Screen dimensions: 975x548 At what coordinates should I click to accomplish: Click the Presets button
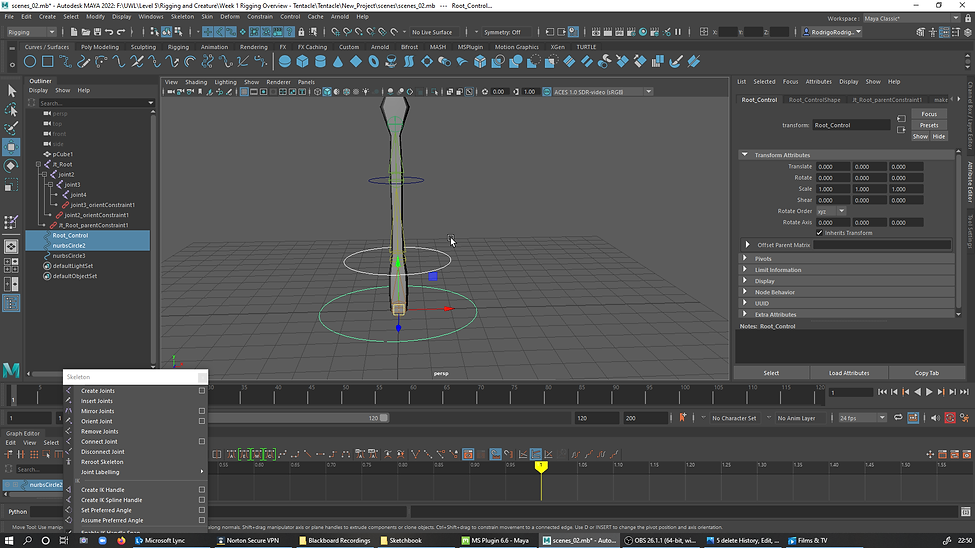(929, 125)
